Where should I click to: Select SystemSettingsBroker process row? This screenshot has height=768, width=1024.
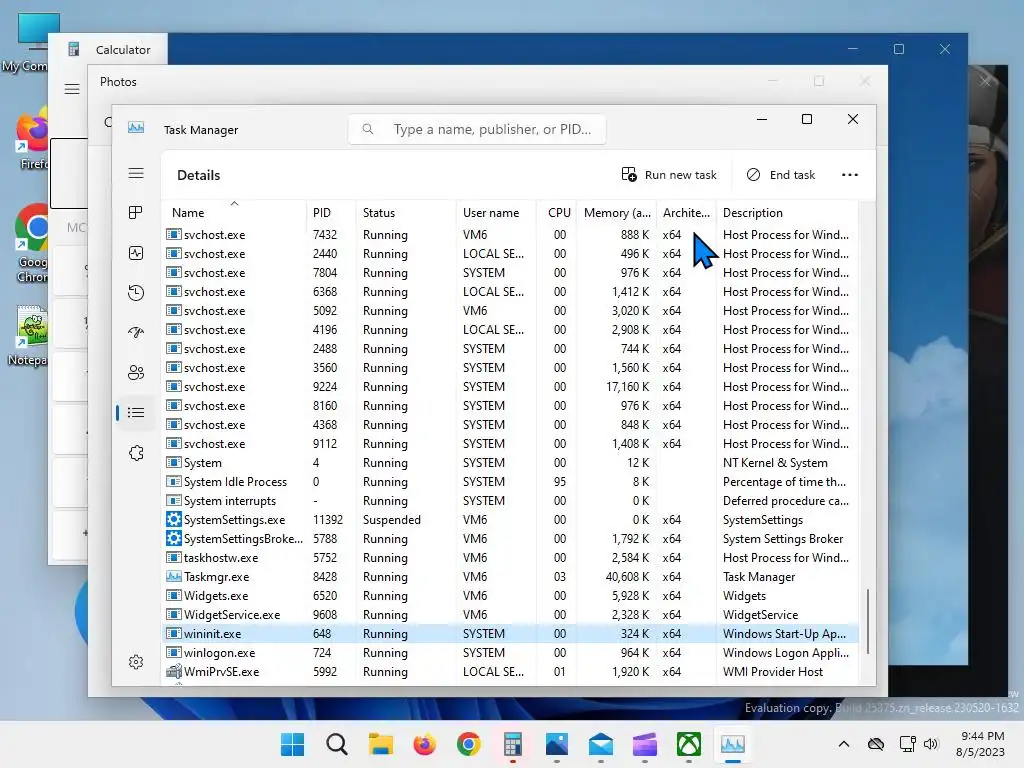510,539
